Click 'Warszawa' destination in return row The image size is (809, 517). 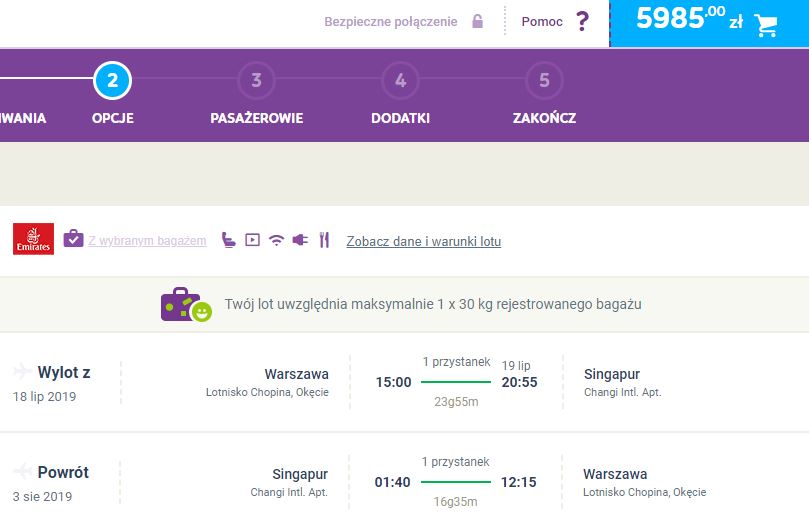(615, 474)
